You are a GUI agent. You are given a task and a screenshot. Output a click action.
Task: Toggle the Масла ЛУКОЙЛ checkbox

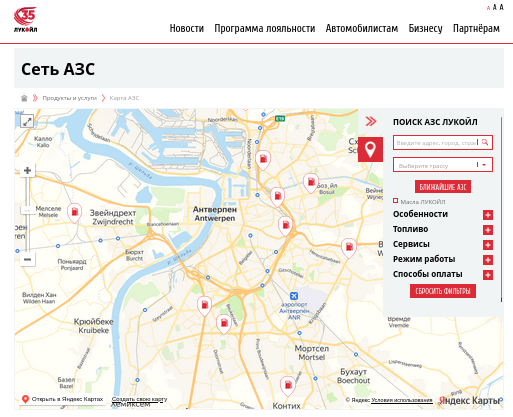pos(395,201)
